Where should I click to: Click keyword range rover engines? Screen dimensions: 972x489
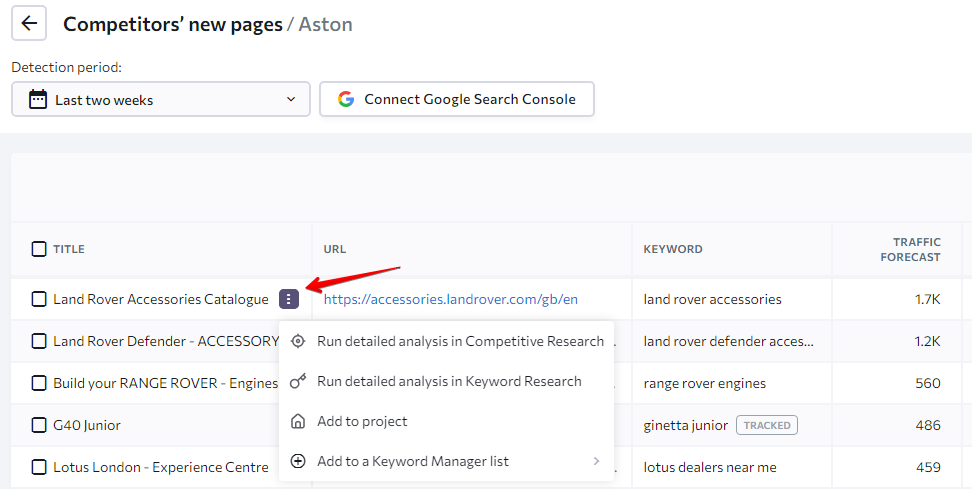pos(704,384)
